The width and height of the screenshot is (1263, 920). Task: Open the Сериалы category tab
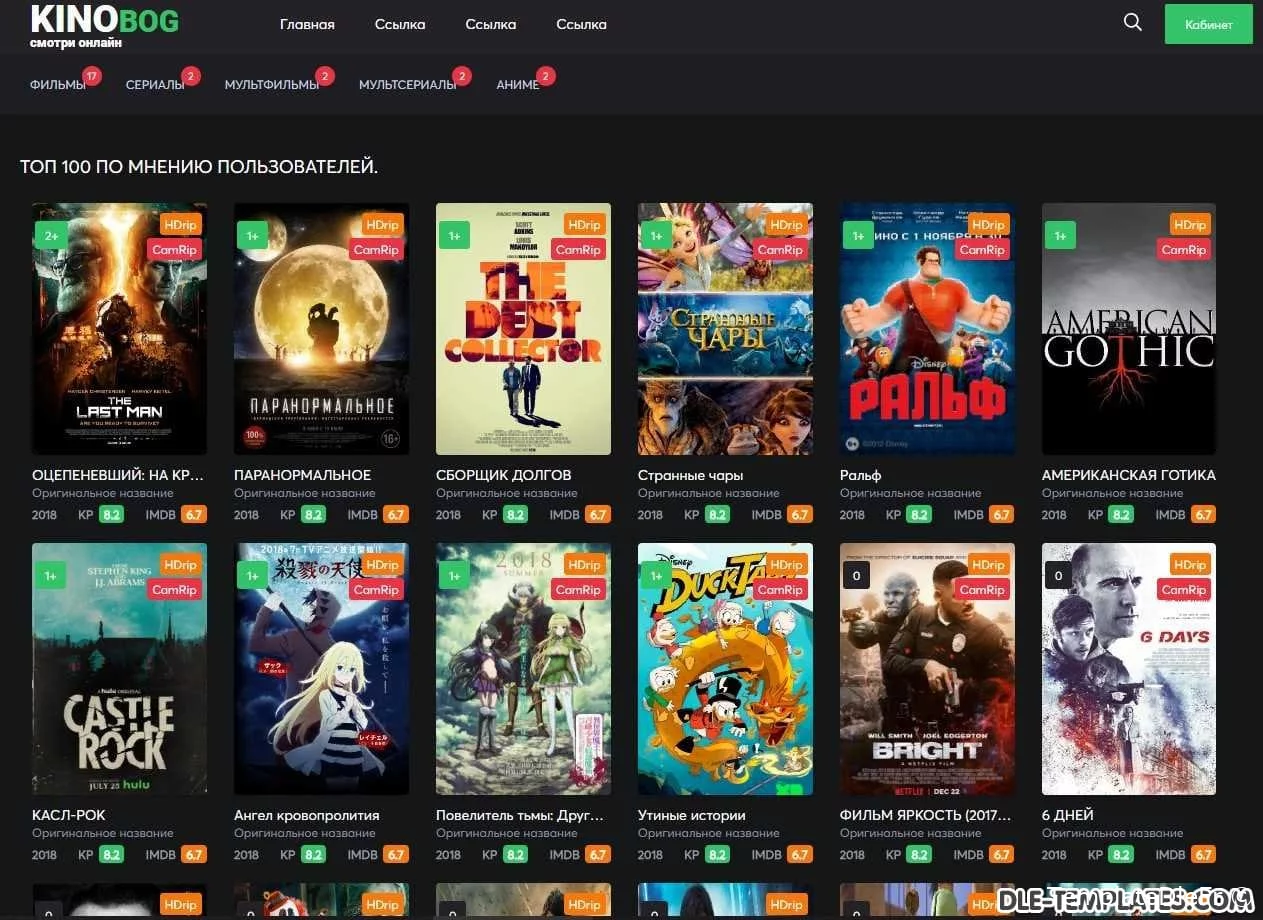pyautogui.click(x=155, y=85)
